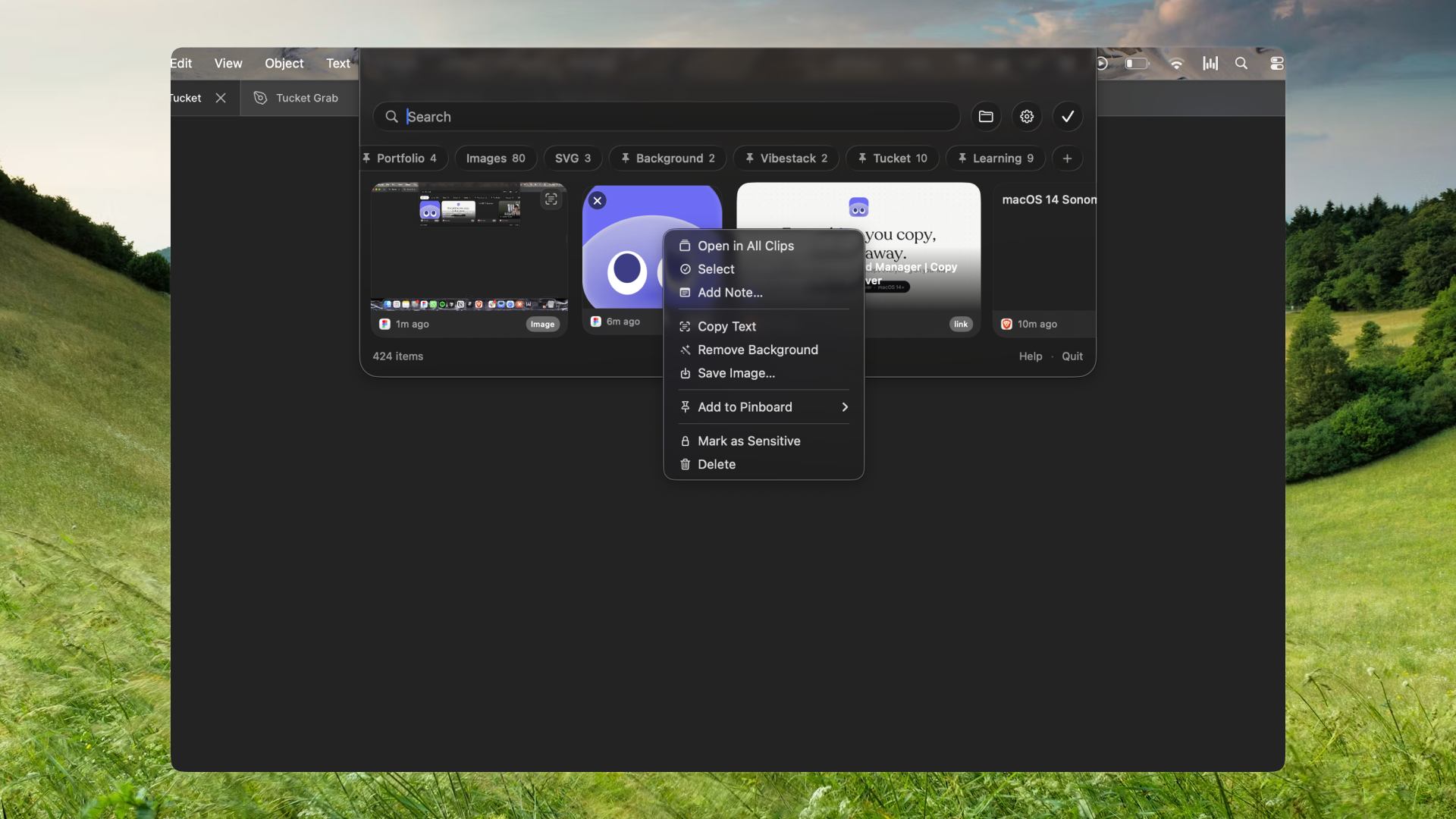Switch to the Learning pinboard
The height and width of the screenshot is (819, 1456).
[x=996, y=158]
